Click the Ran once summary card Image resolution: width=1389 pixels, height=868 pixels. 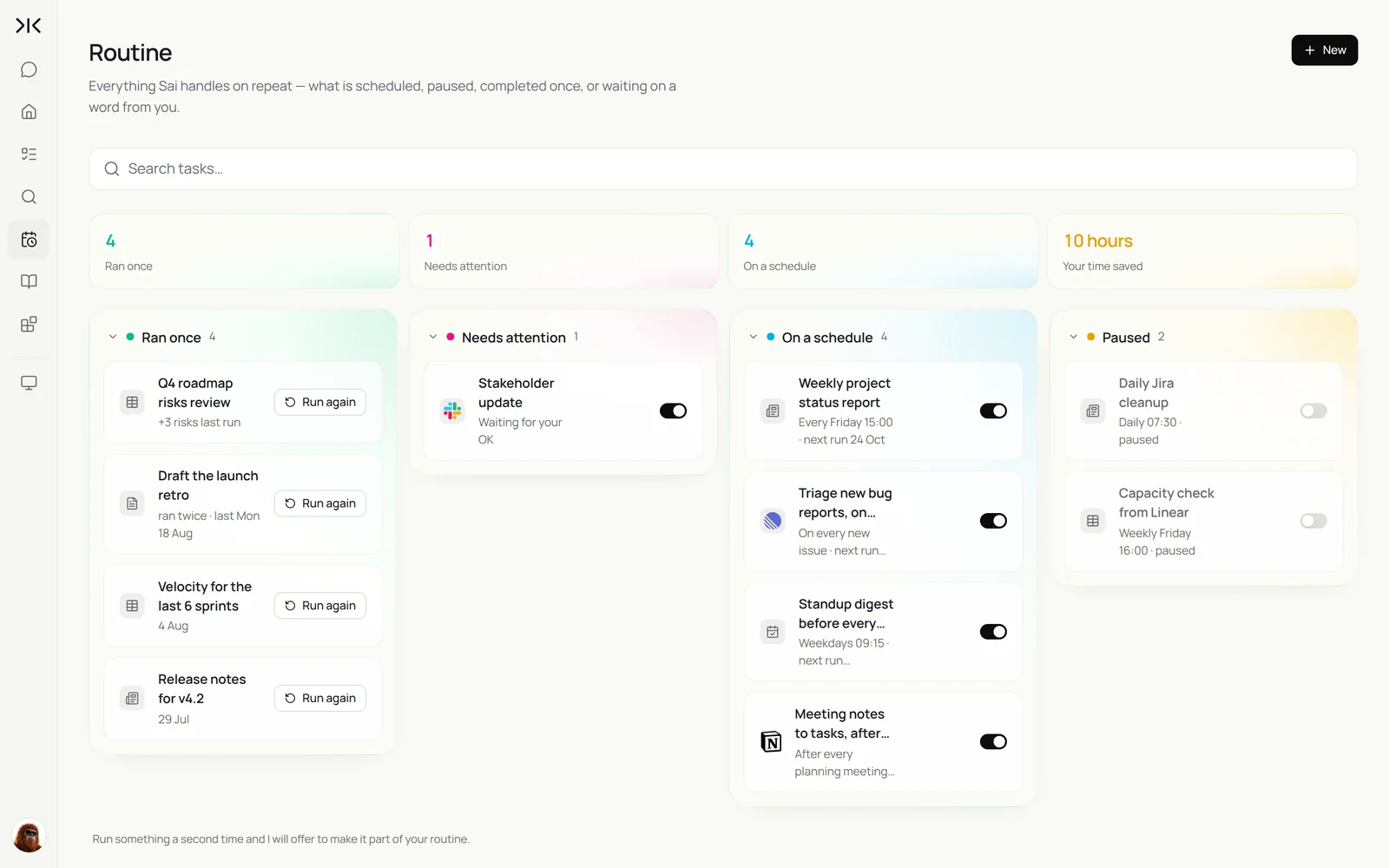244,251
